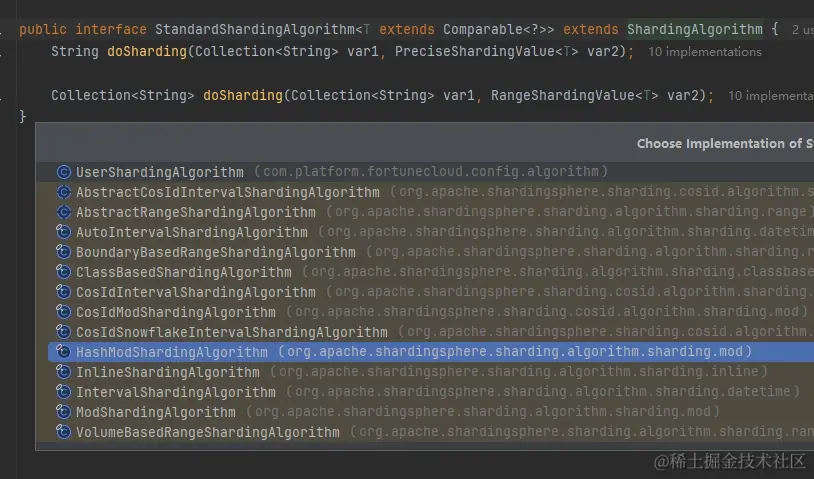Click the icon beside BoundaryBasedRangeShardingAlgorithm
814x479 pixels.
[x=63, y=252]
